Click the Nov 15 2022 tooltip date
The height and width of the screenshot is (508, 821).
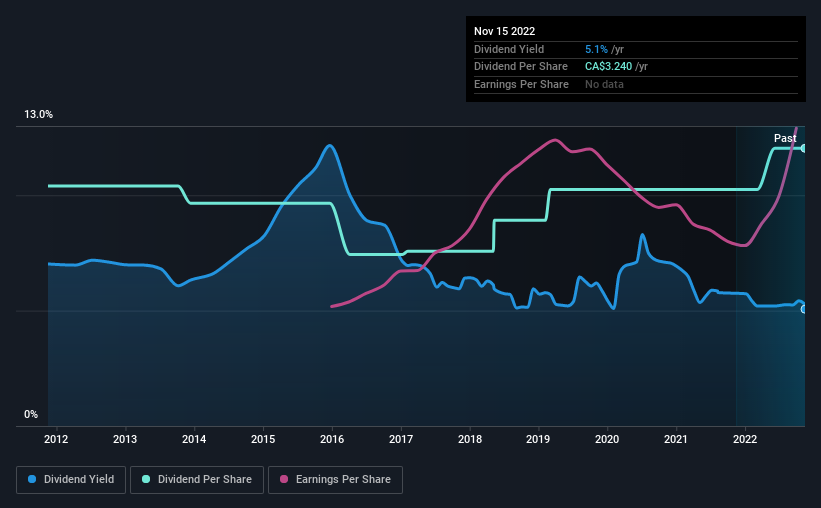click(x=504, y=31)
